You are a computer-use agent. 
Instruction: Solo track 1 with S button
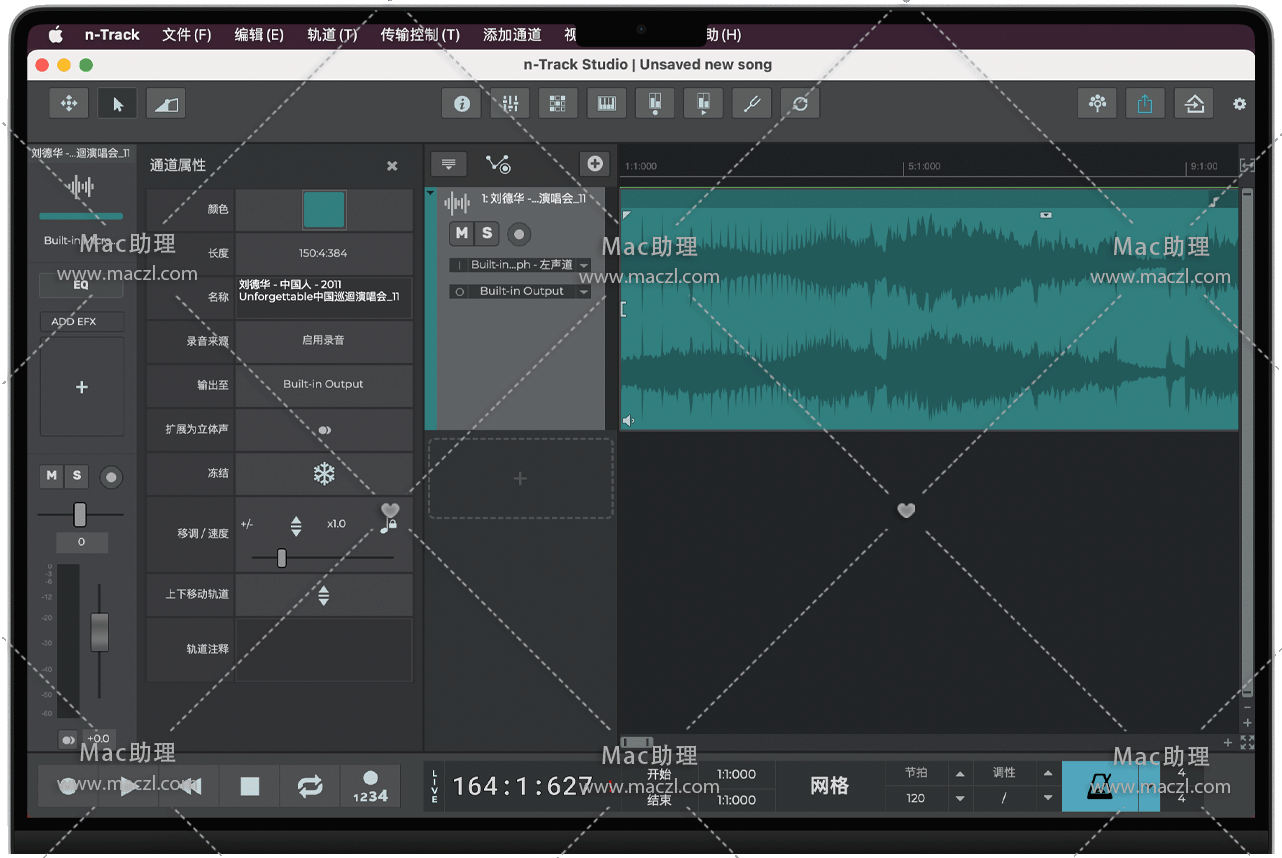coord(486,233)
